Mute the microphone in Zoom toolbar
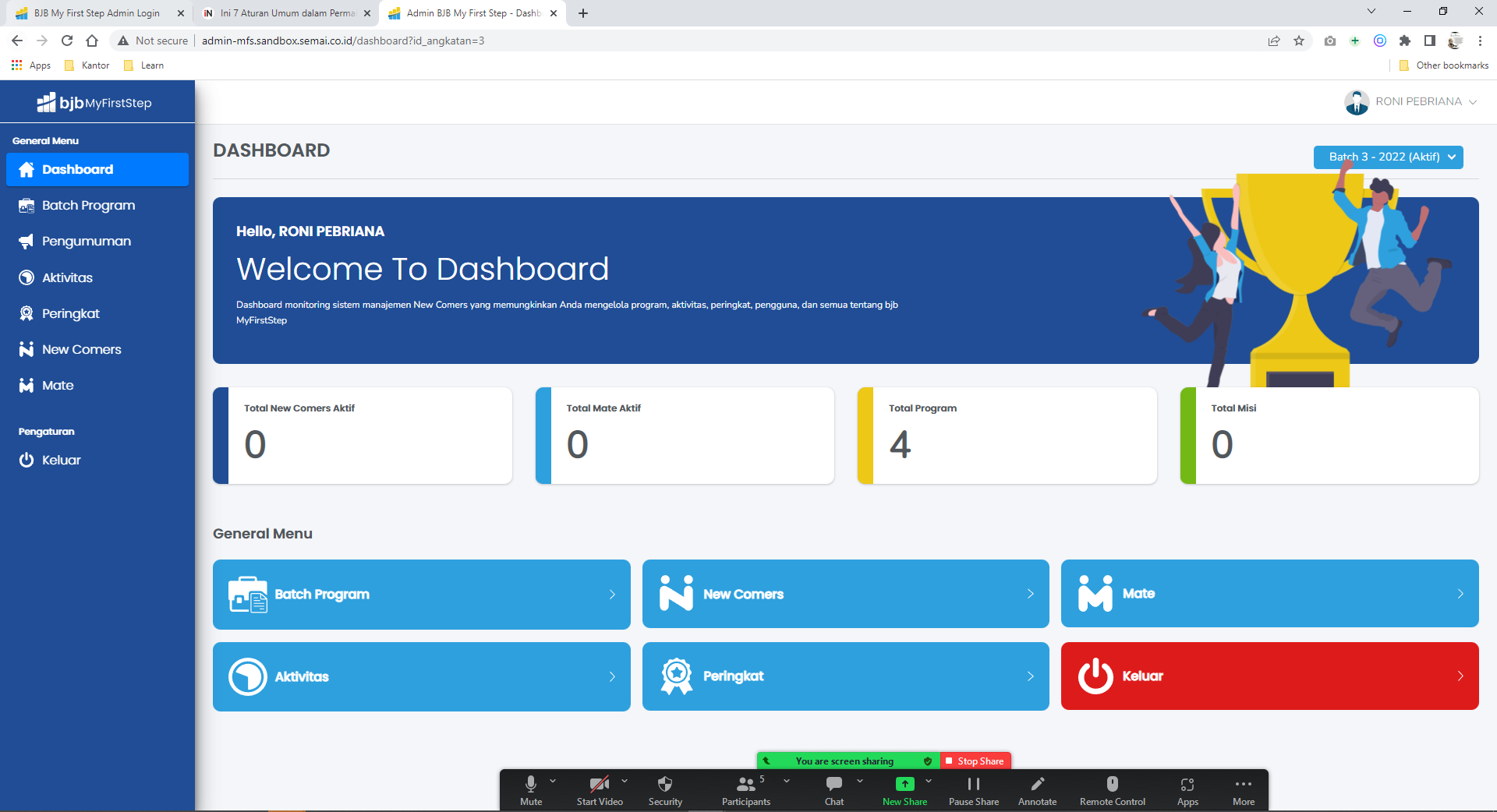Image resolution: width=1497 pixels, height=812 pixels. [531, 784]
